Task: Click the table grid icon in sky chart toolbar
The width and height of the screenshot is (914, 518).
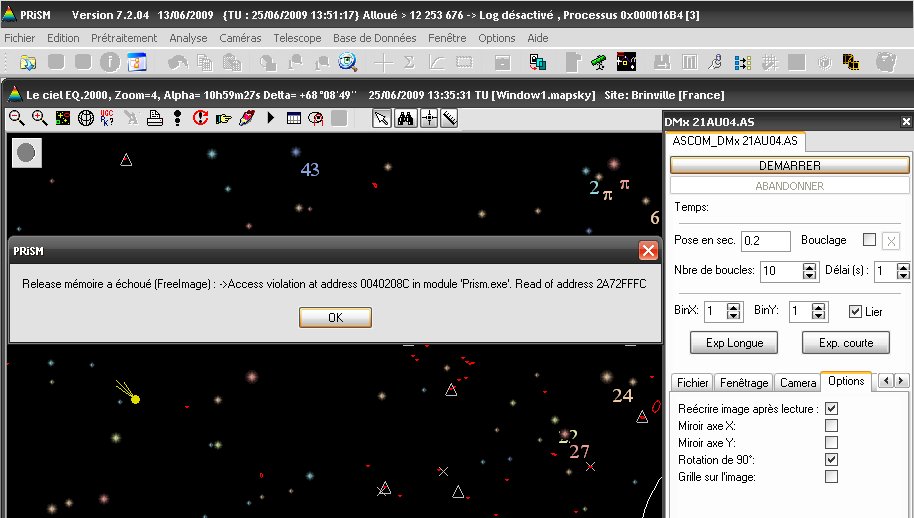Action: point(294,118)
